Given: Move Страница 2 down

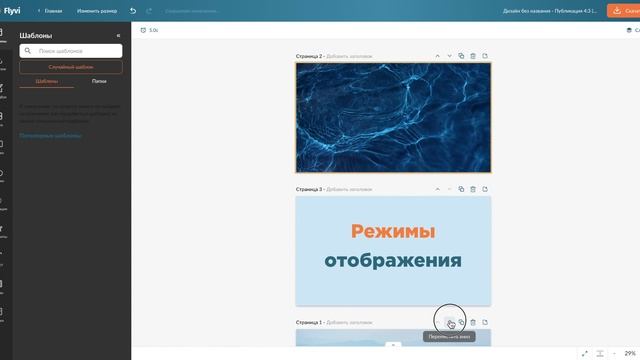Looking at the screenshot, I should click(x=449, y=56).
